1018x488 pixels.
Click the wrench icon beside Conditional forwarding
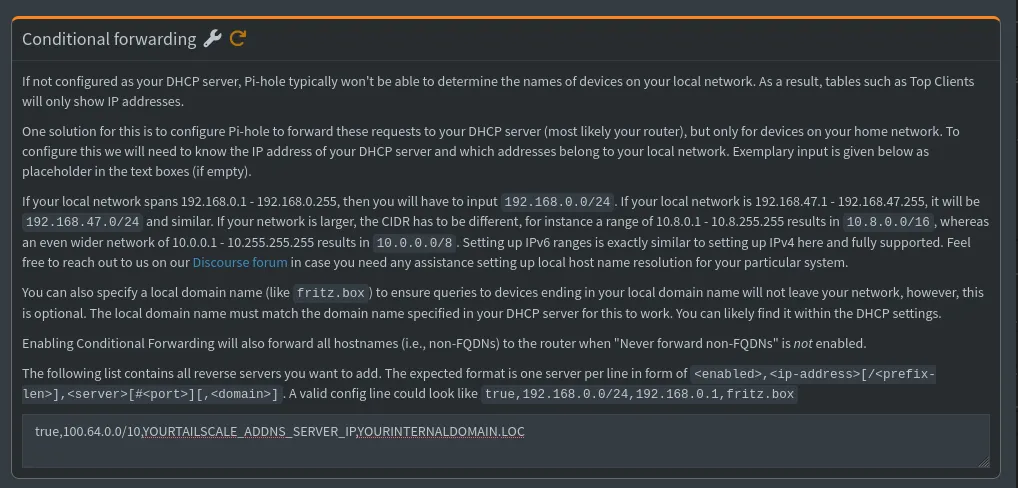point(212,39)
